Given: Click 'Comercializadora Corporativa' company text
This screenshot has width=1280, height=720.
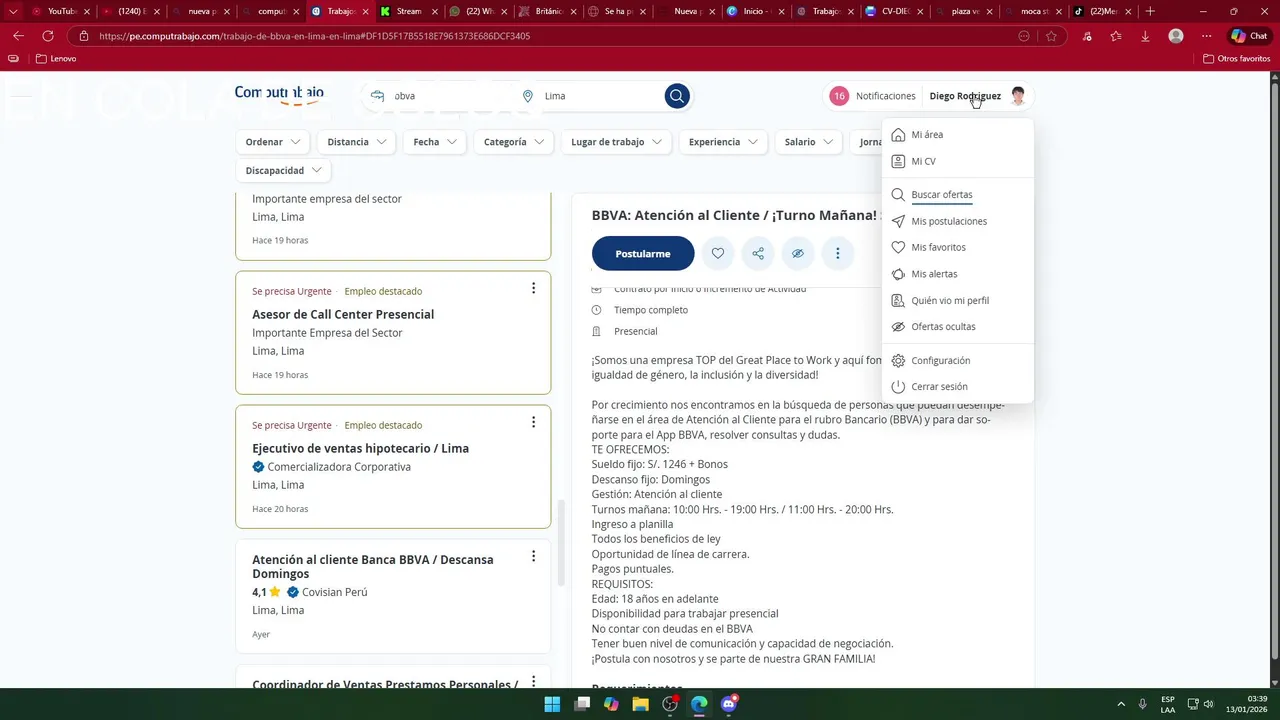Looking at the screenshot, I should point(339,467).
